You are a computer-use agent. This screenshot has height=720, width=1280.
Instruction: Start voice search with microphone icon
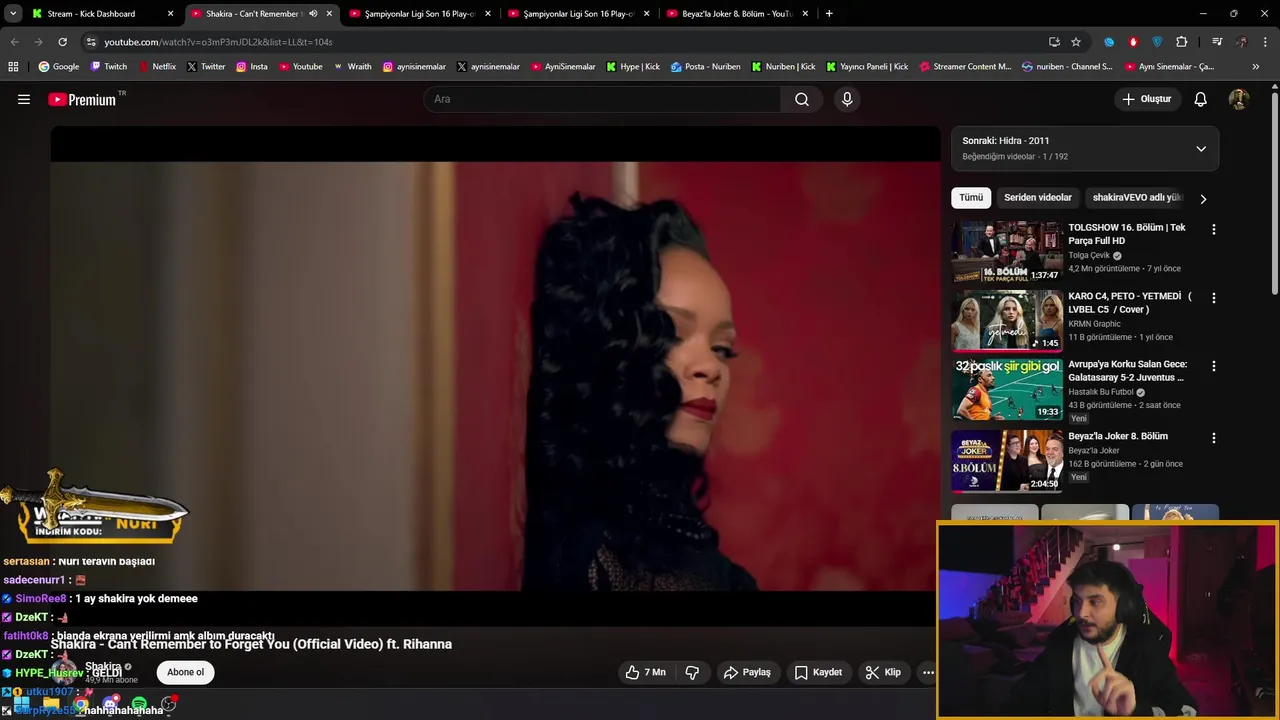(x=847, y=99)
